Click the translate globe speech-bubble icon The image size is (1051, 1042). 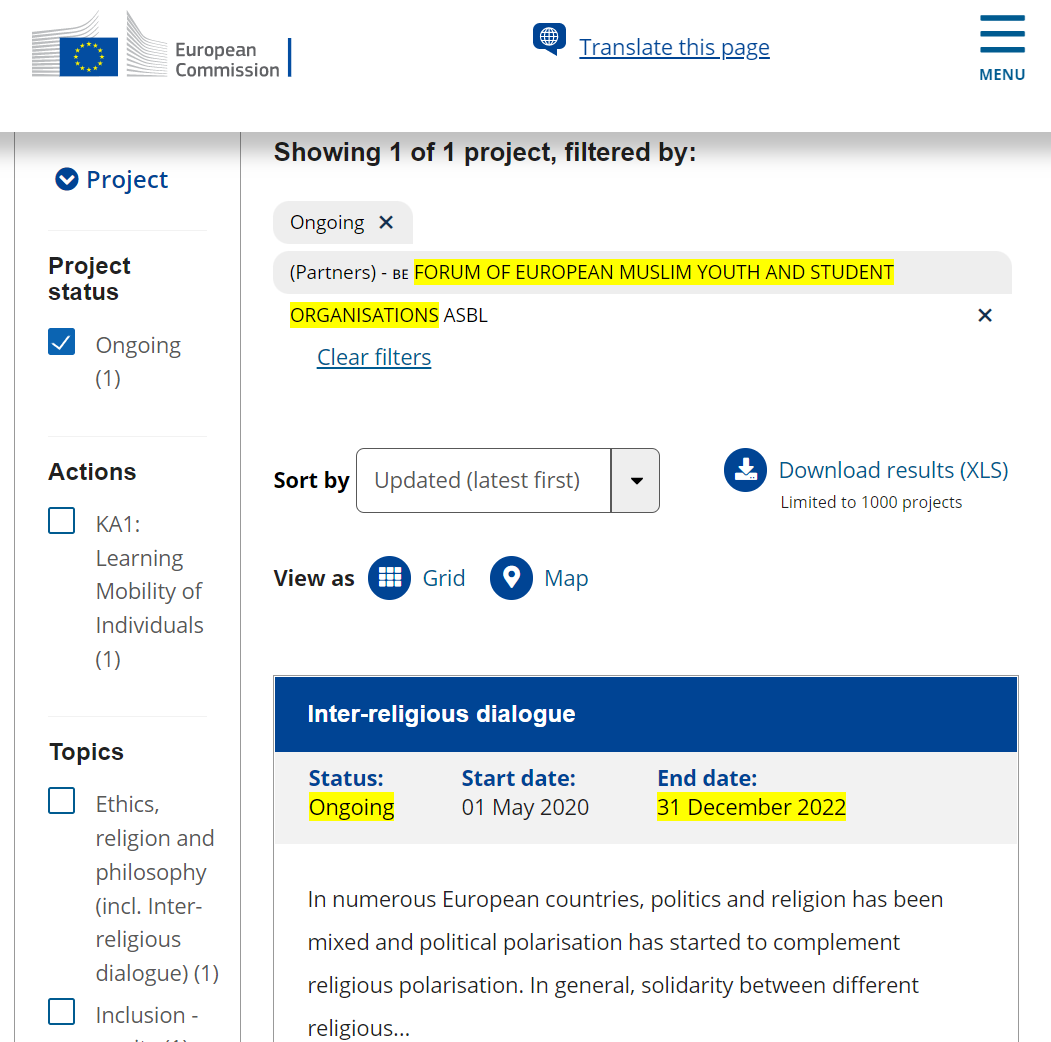(549, 38)
